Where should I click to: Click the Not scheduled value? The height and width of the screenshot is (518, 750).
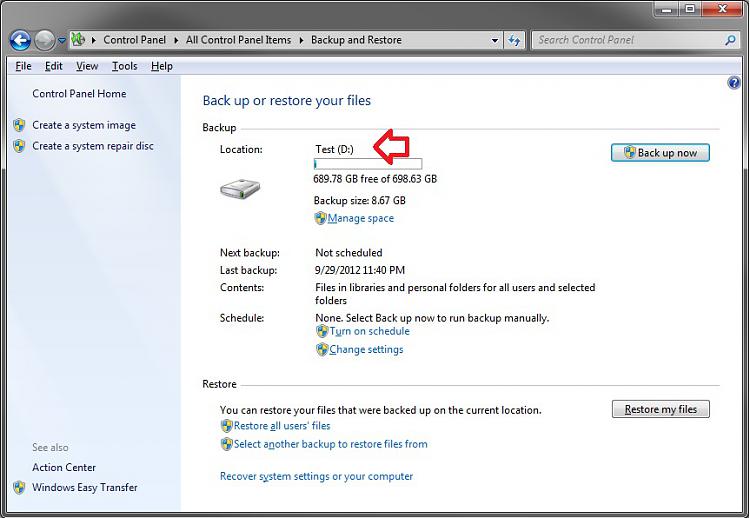(349, 253)
